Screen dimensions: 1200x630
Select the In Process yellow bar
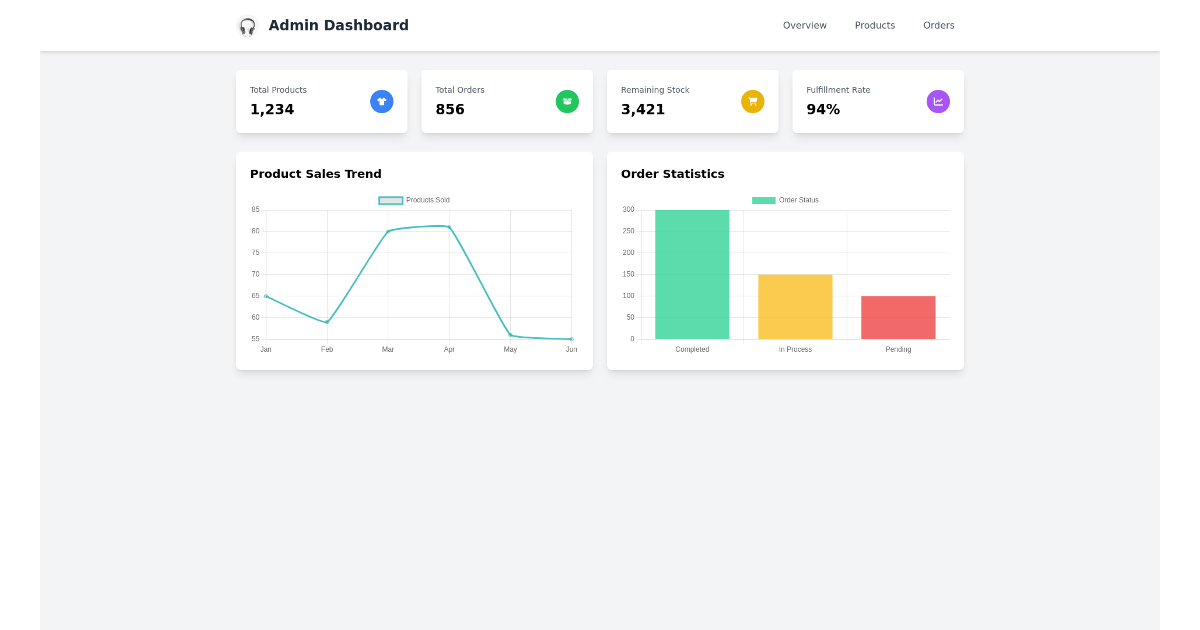click(795, 305)
